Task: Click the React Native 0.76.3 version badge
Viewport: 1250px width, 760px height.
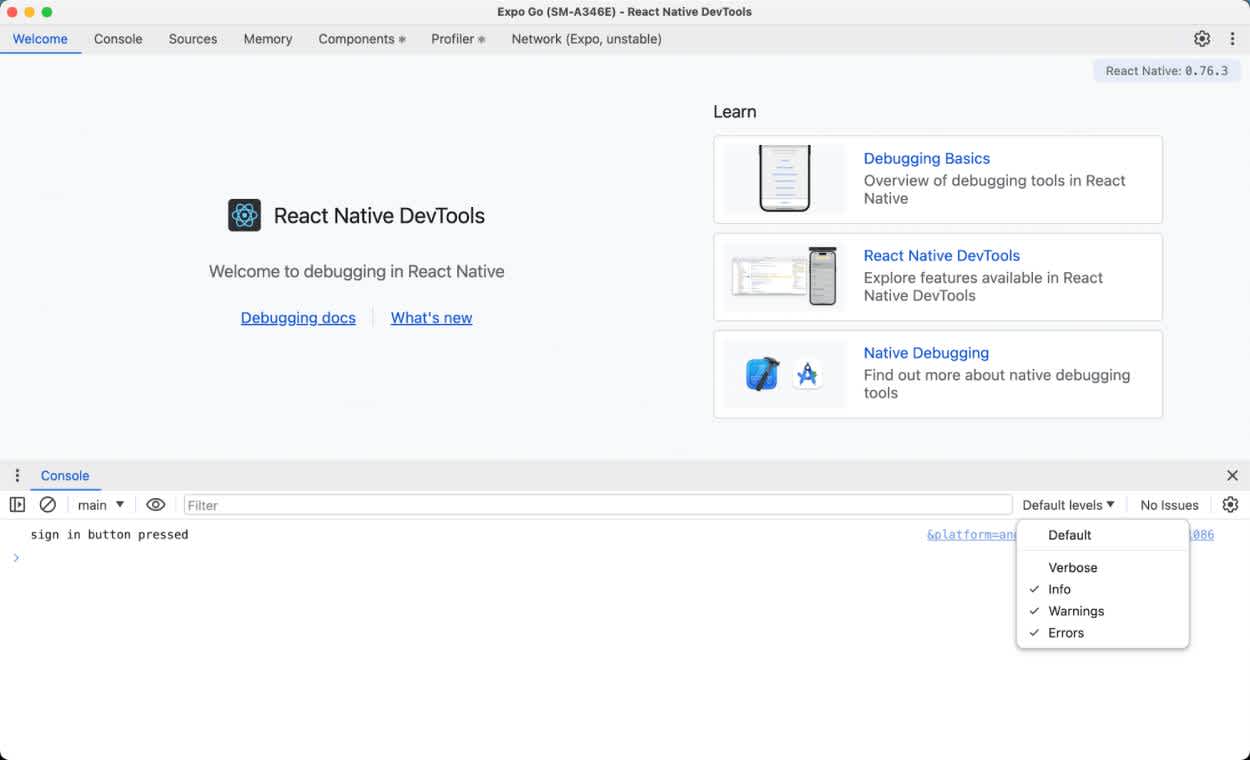Action: (x=1166, y=71)
